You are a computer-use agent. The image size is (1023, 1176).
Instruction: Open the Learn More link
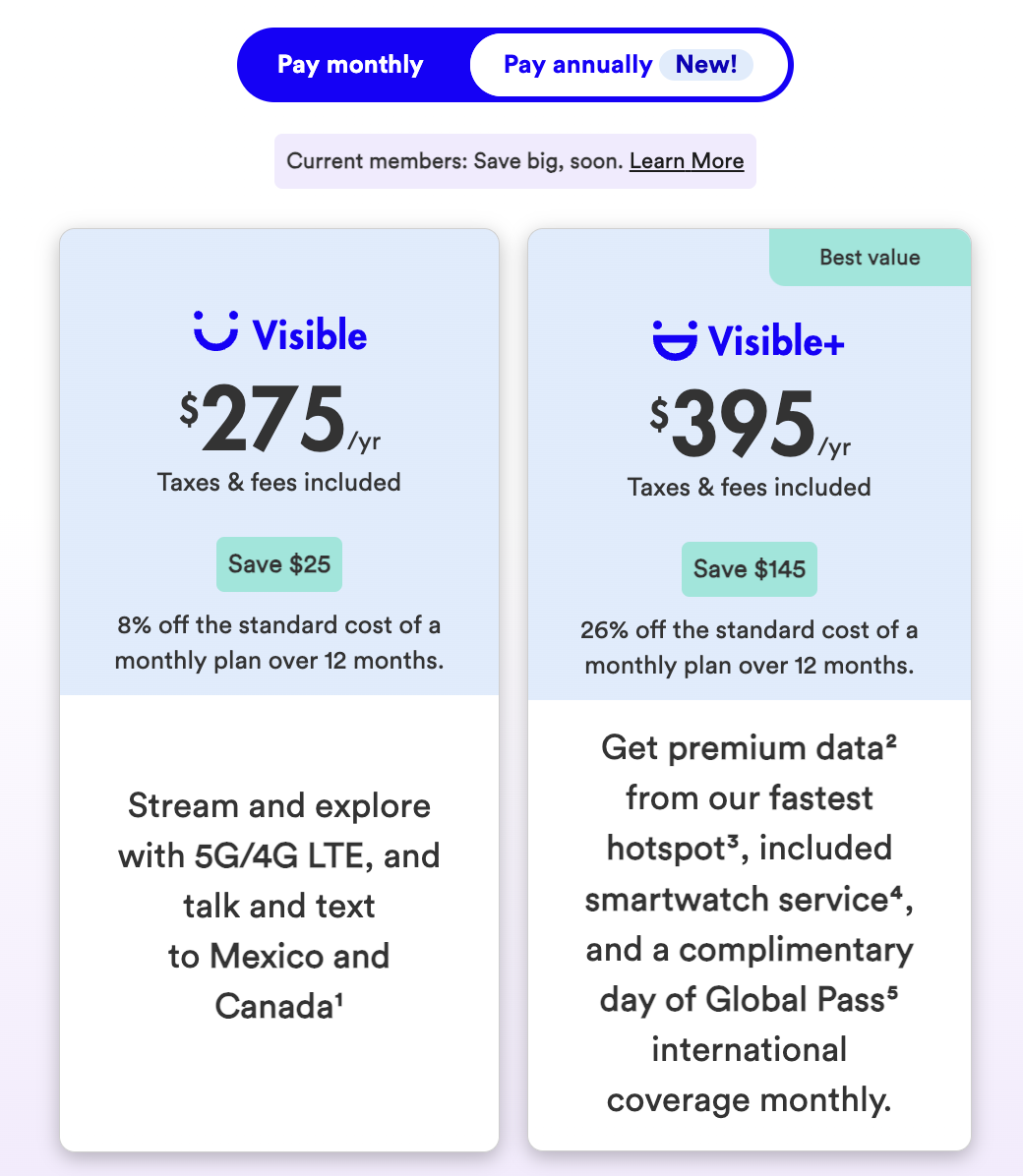687,161
